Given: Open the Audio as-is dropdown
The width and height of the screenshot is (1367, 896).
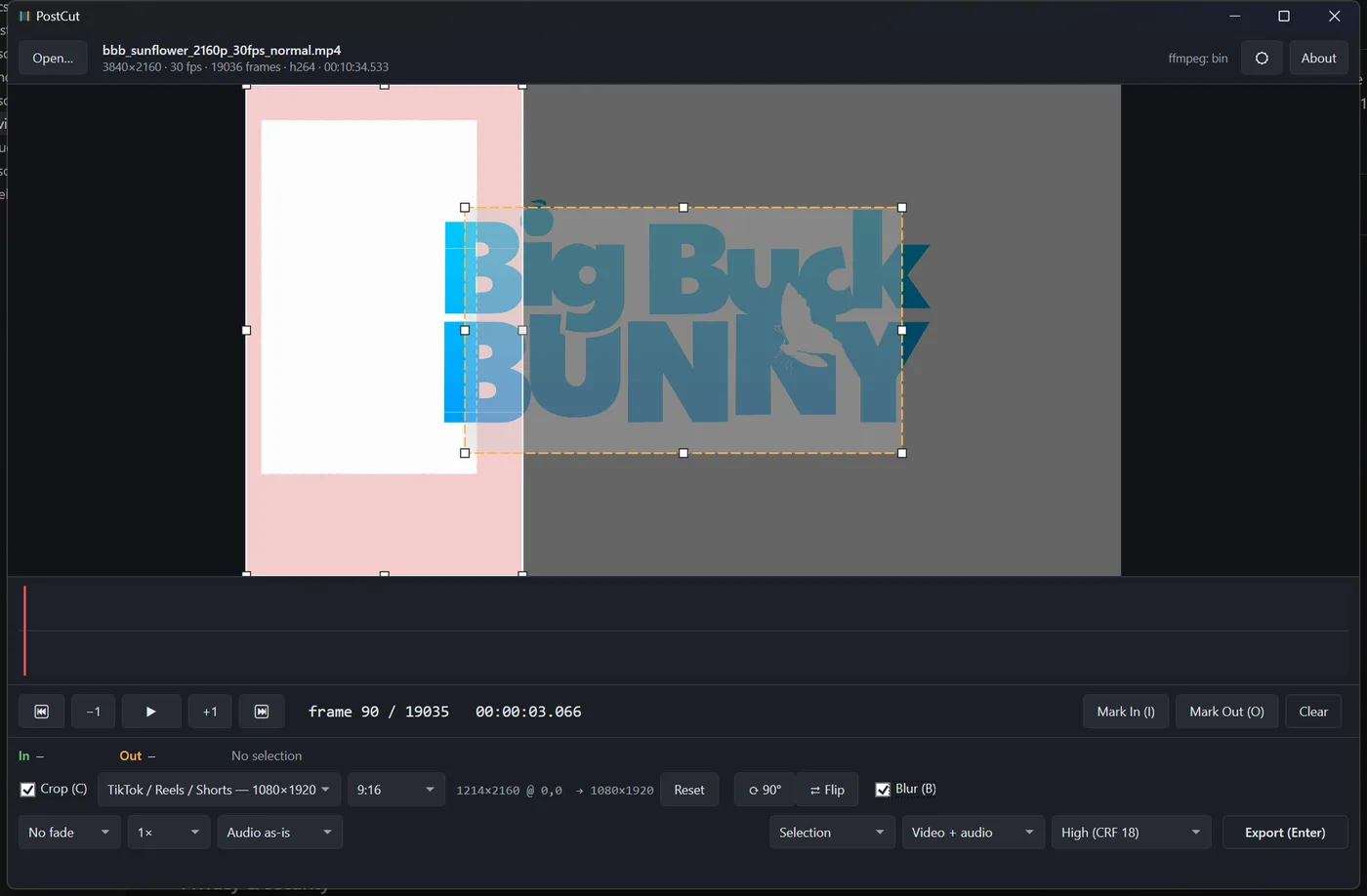Looking at the screenshot, I should (280, 833).
